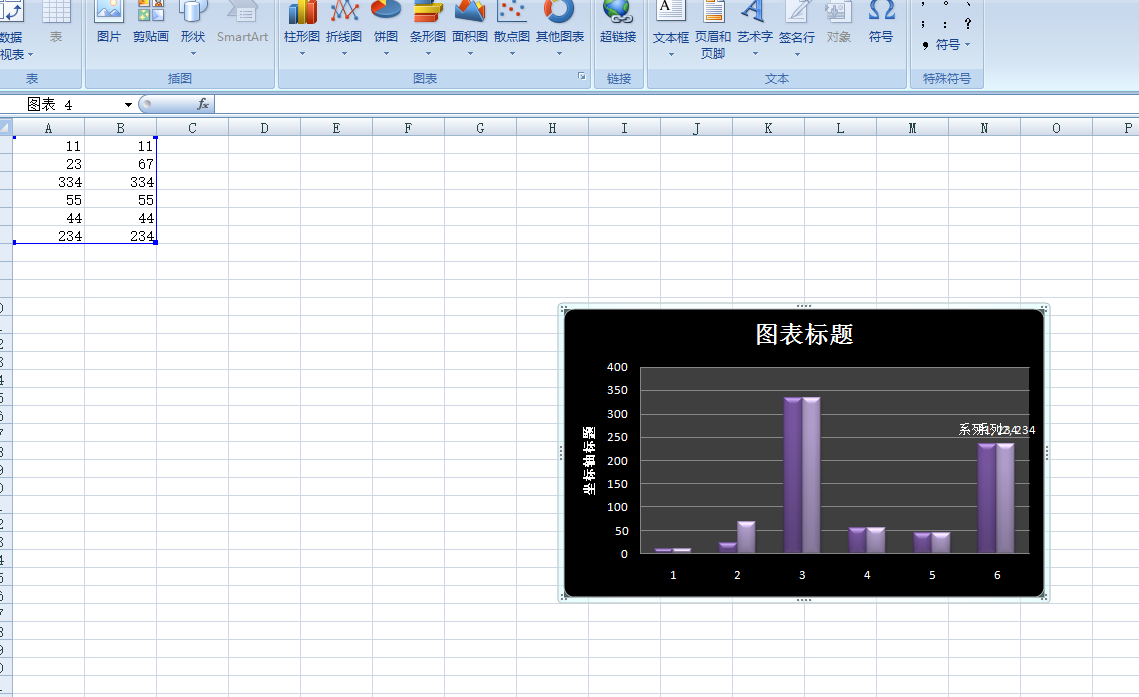
Task: Insert a hyperlink (超链接)
Action: [618, 23]
